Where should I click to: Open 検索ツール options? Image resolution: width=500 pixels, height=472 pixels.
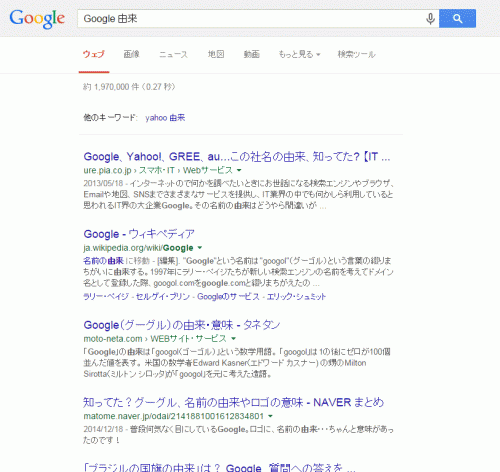pyautogui.click(x=356, y=54)
